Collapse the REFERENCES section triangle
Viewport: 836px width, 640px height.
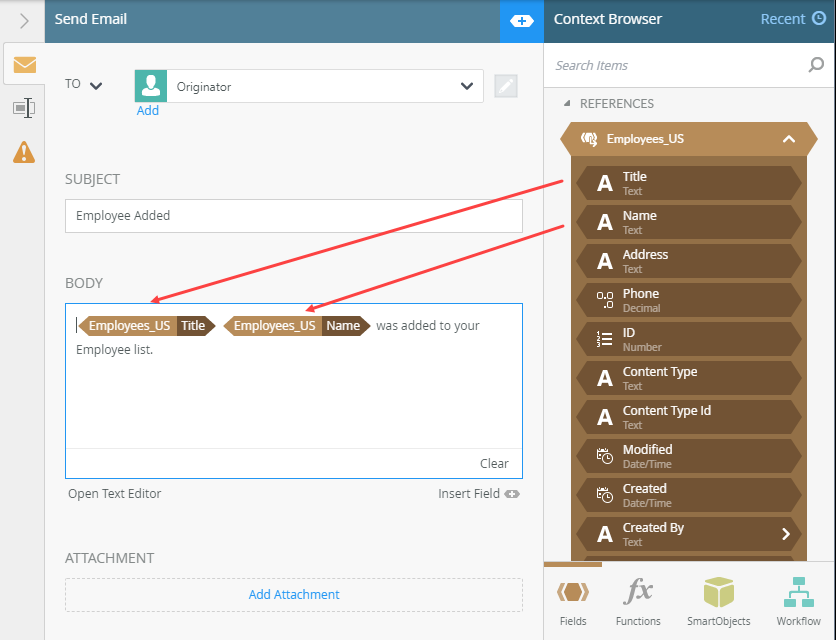pyautogui.click(x=567, y=103)
